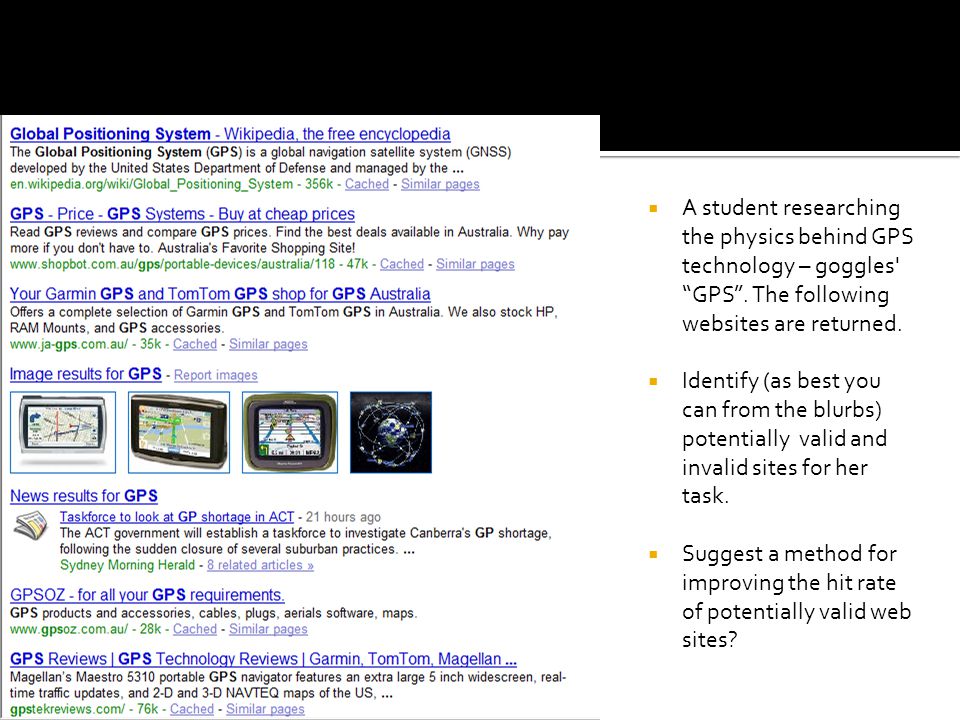Open GPS Reviews Technology Reviews result
Image resolution: width=960 pixels, height=720 pixels.
[x=263, y=659]
